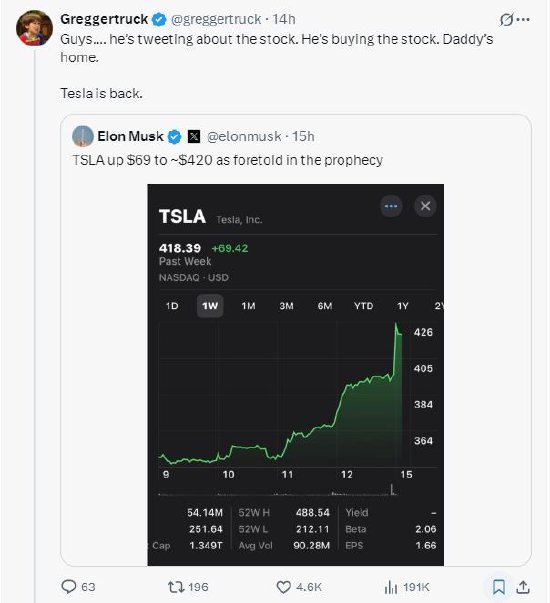Repost the tweet via retweet icon
Image resolution: width=550 pixels, height=603 pixels.
pyautogui.click(x=175, y=587)
